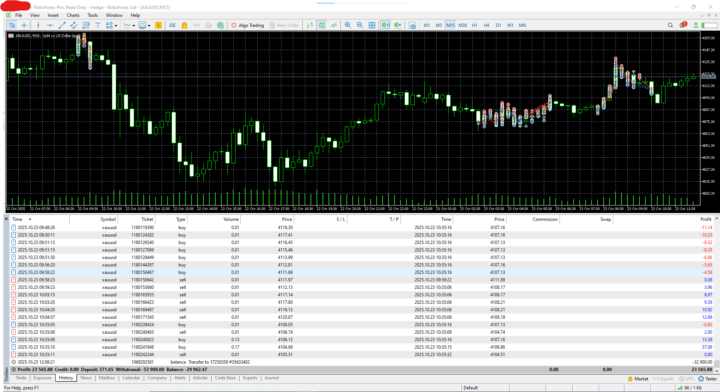This screenshot has height=392, width=720.
Task: Click the yellow lock icon in toolbar
Action: click(185, 25)
